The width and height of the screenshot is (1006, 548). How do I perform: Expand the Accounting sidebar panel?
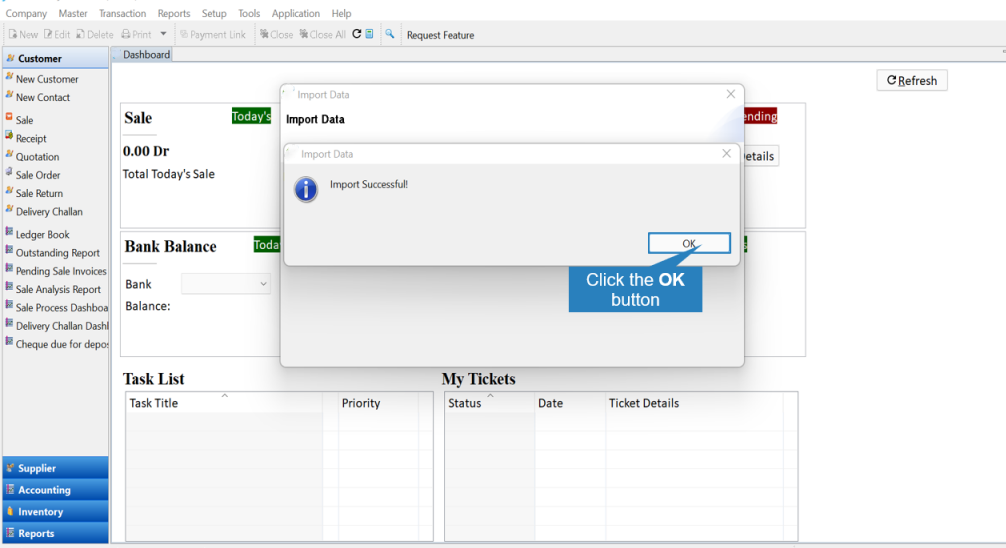click(x=56, y=490)
